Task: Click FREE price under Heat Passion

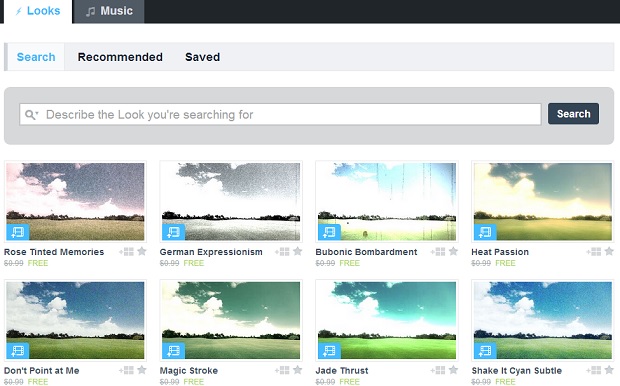Action: click(x=505, y=263)
